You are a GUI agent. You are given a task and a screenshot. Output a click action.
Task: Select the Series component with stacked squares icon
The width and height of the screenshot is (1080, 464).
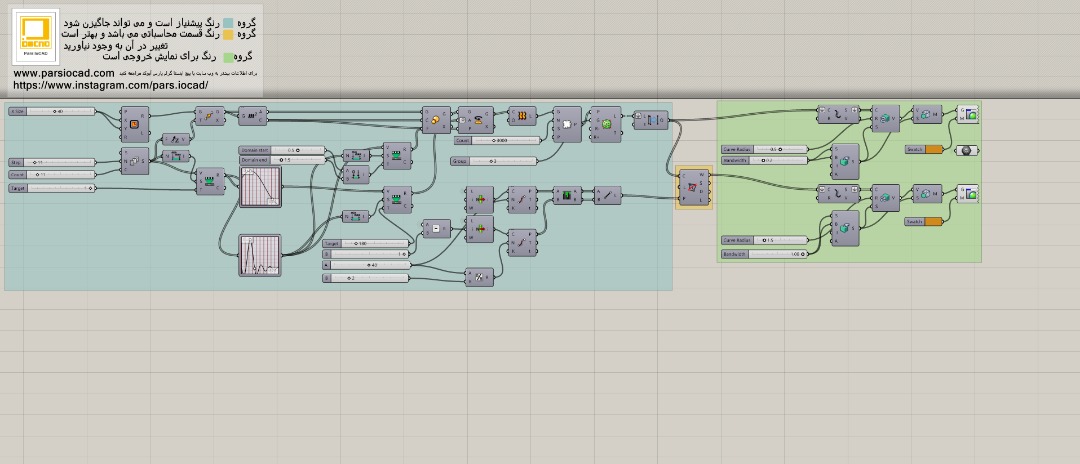[x=134, y=161]
